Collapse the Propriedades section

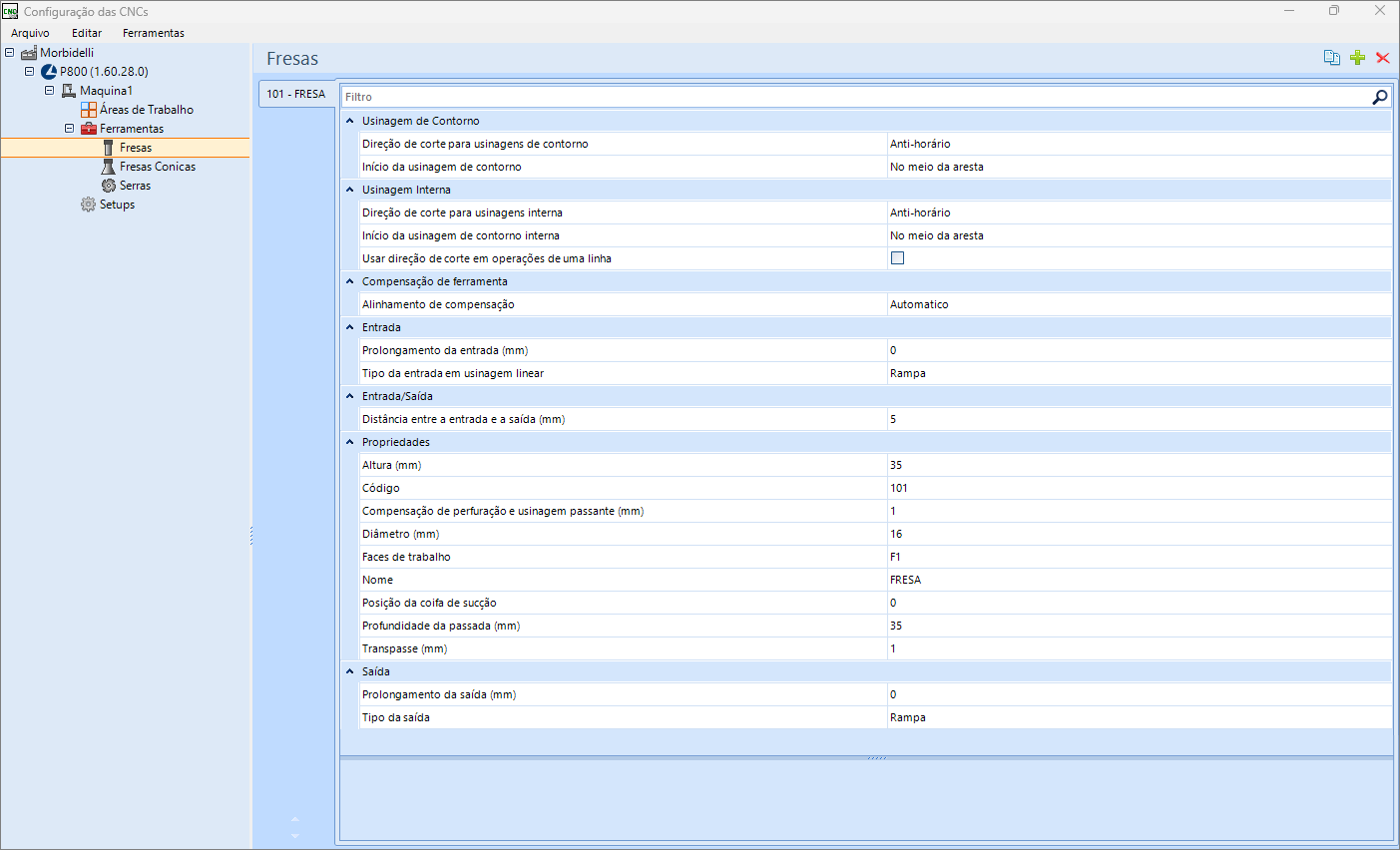[x=350, y=442]
